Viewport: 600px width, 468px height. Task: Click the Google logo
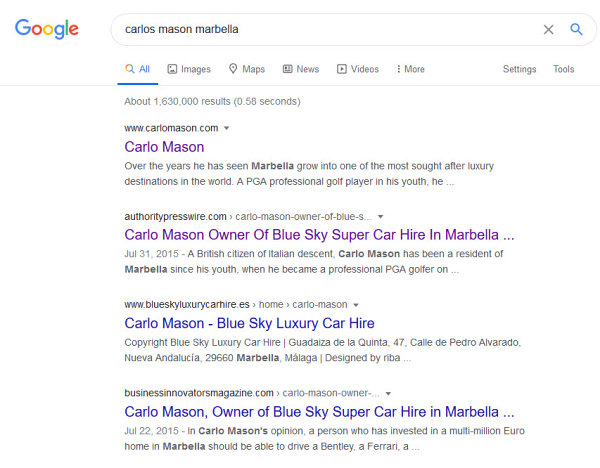[47, 29]
